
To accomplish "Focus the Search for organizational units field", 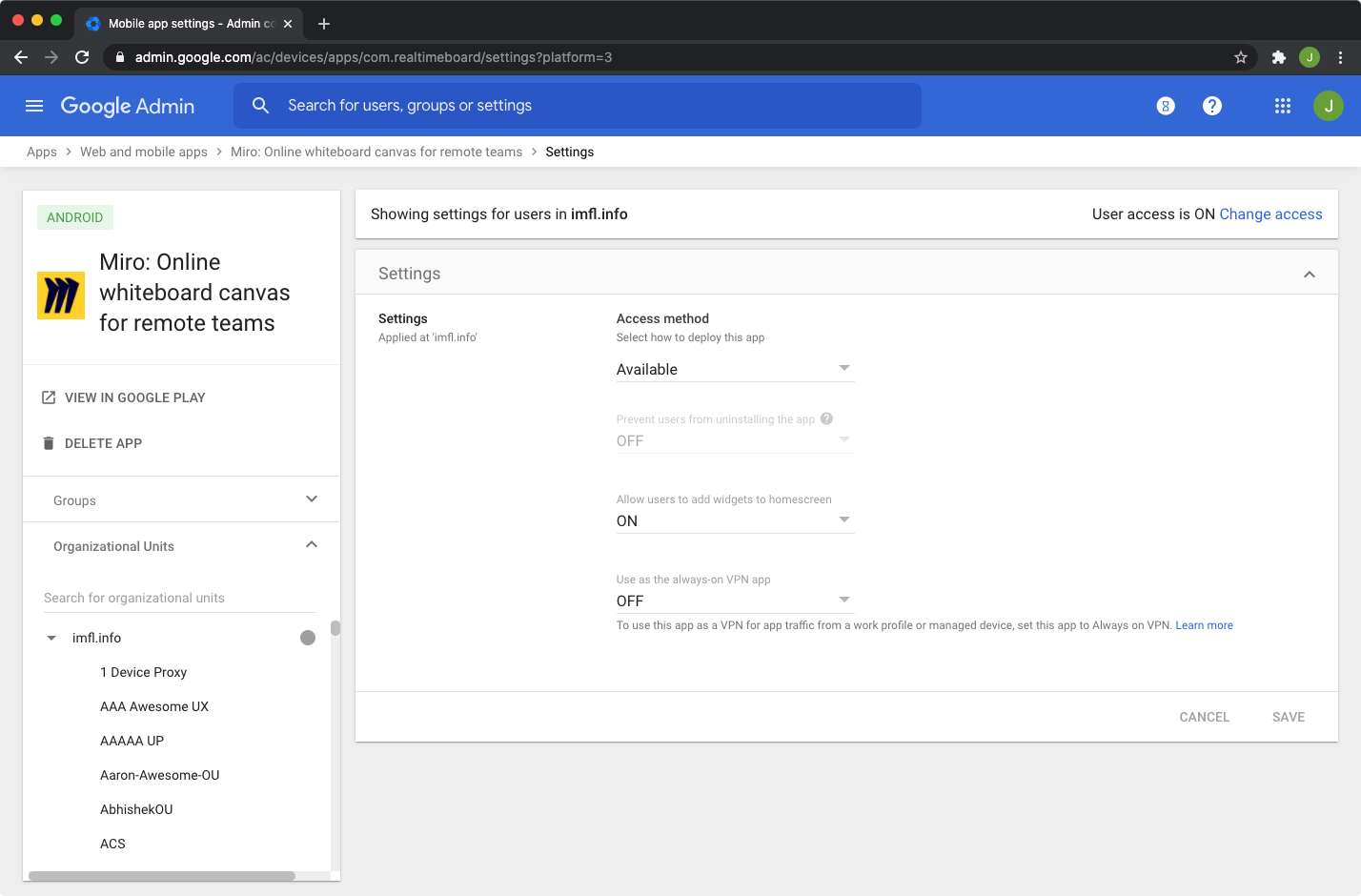I will [180, 598].
